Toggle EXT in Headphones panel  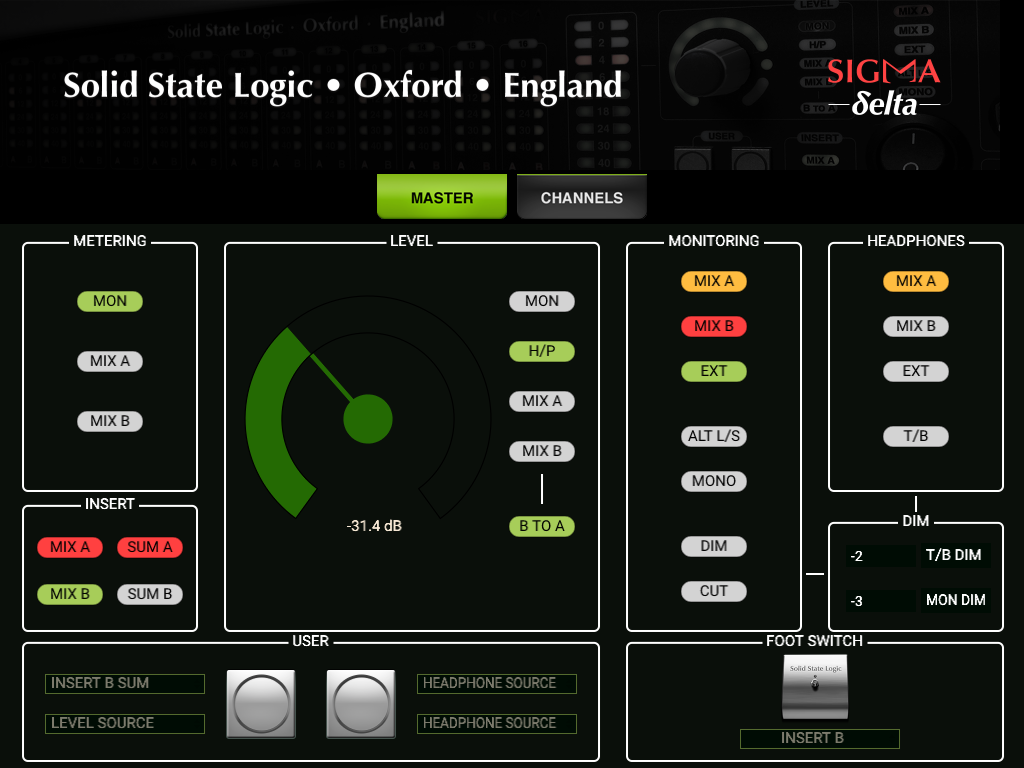[x=916, y=371]
